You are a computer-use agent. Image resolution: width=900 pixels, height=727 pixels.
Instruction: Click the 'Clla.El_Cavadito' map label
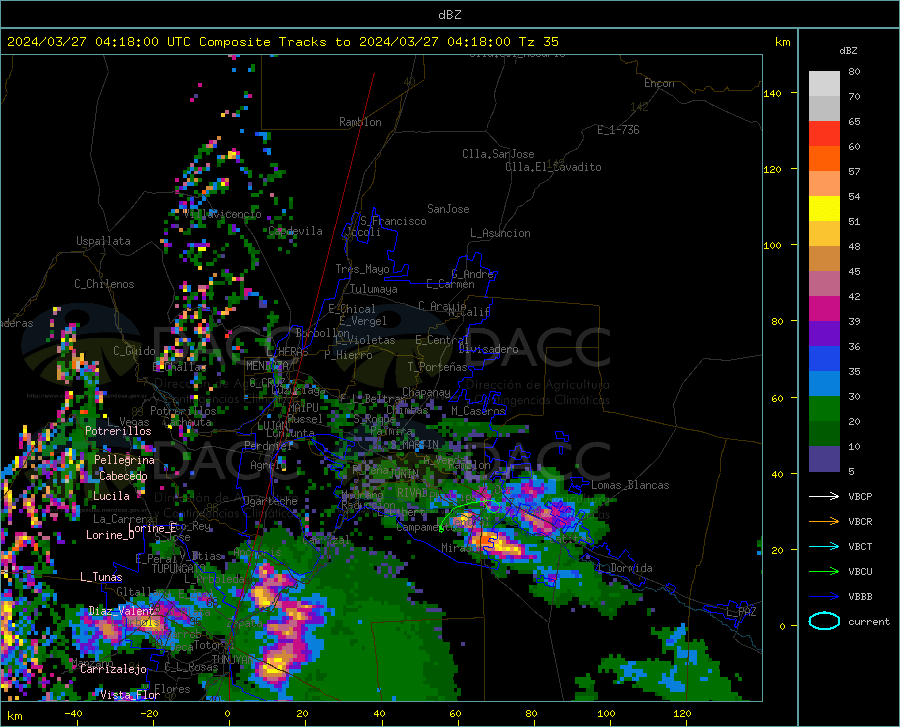[553, 167]
